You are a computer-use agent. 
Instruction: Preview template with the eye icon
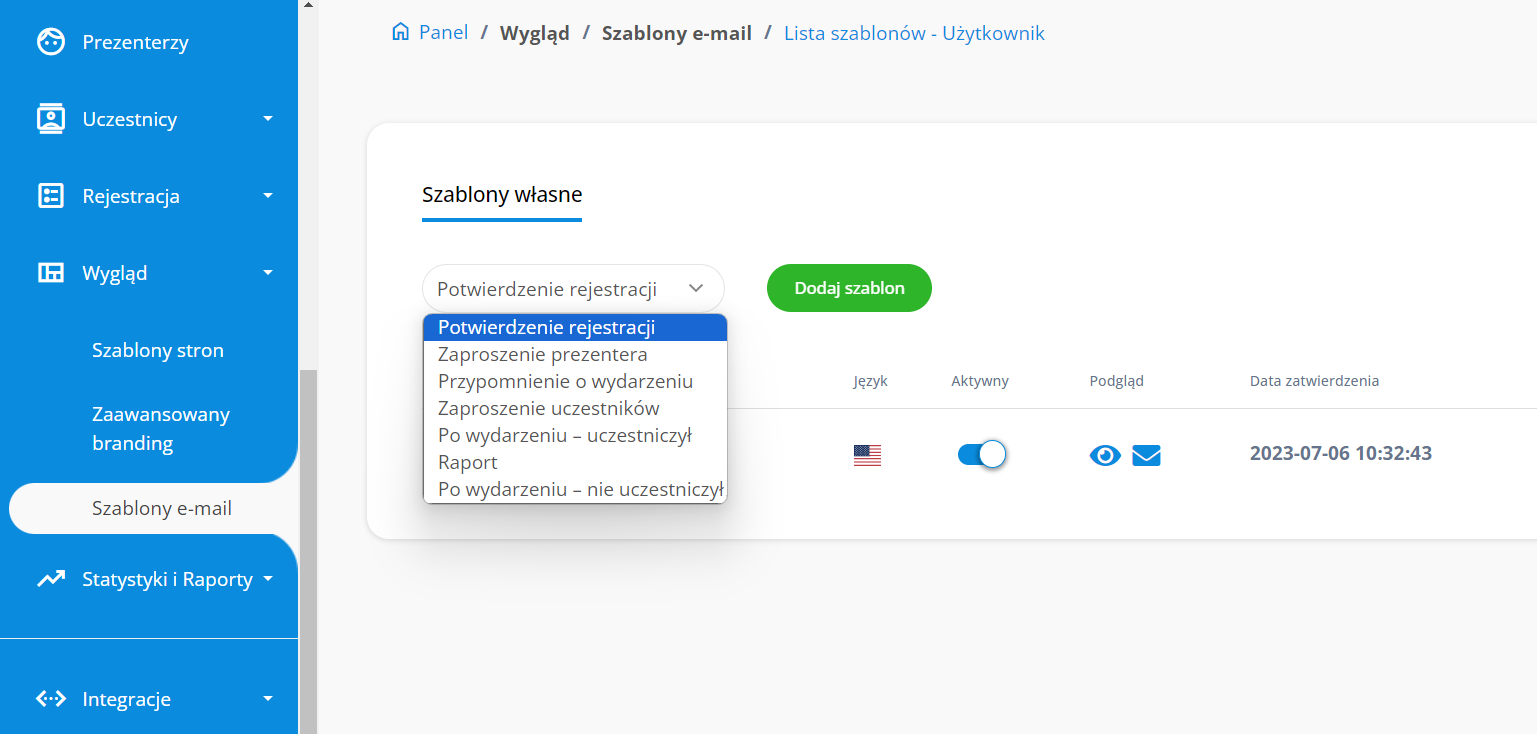click(1104, 455)
